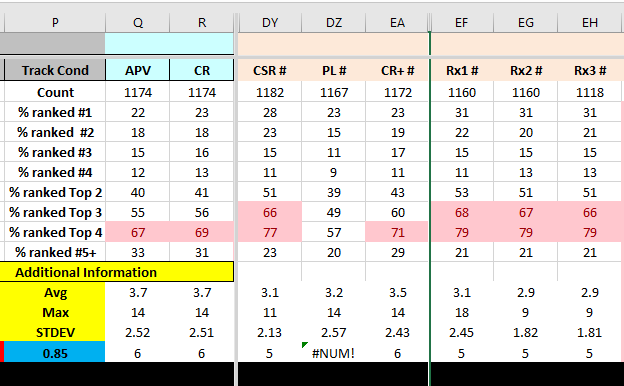Select the % ranked Top 2 label
This screenshot has height=386, width=624.
(x=55, y=193)
